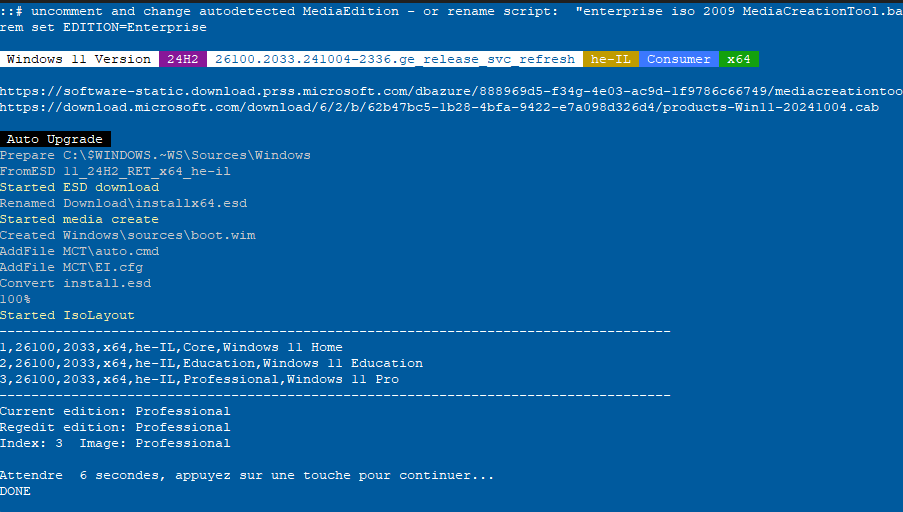
Task: Select the Created Windows\sources\boot.wim line
Action: [x=127, y=235]
